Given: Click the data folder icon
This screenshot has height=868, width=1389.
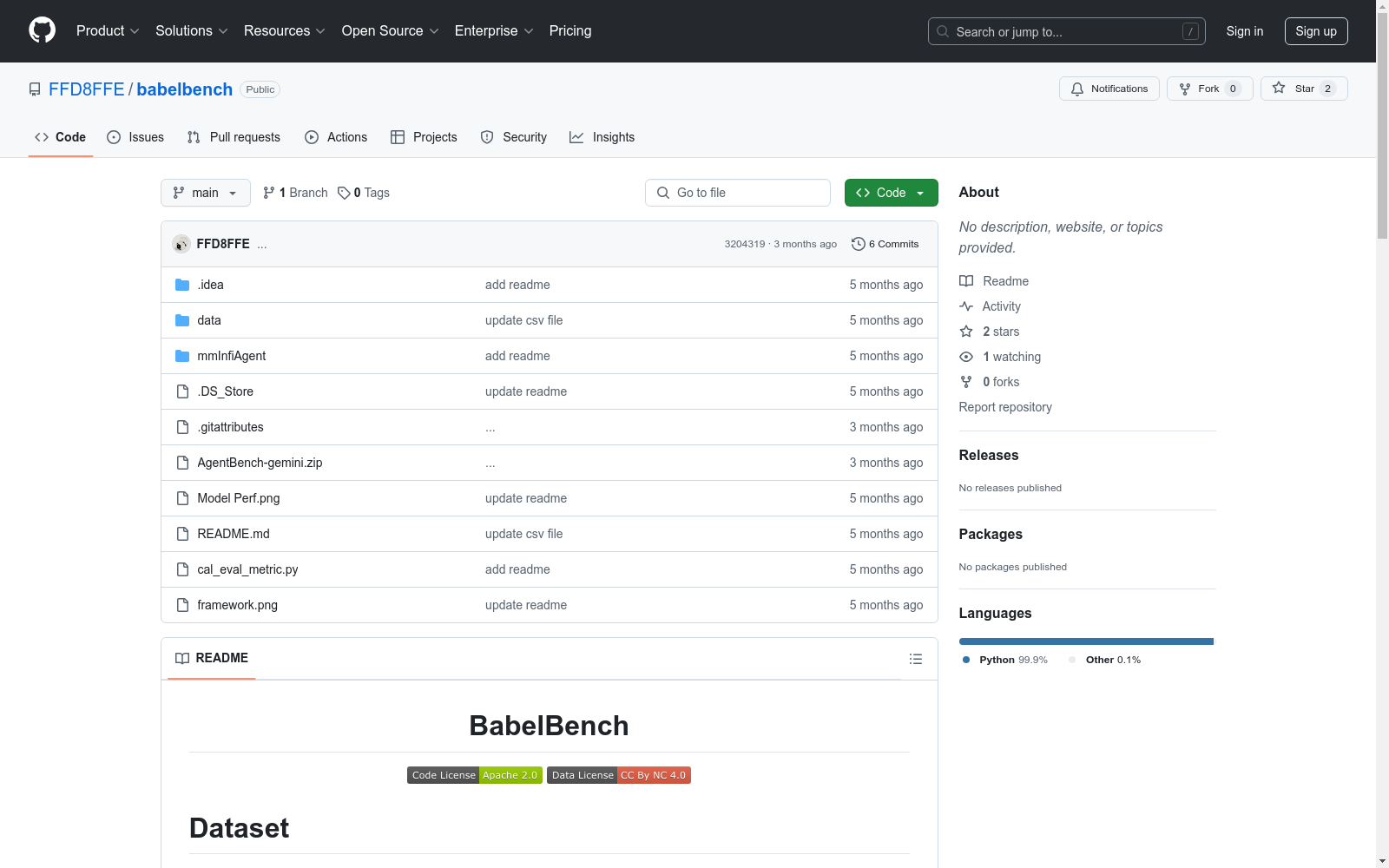Looking at the screenshot, I should coord(182,320).
